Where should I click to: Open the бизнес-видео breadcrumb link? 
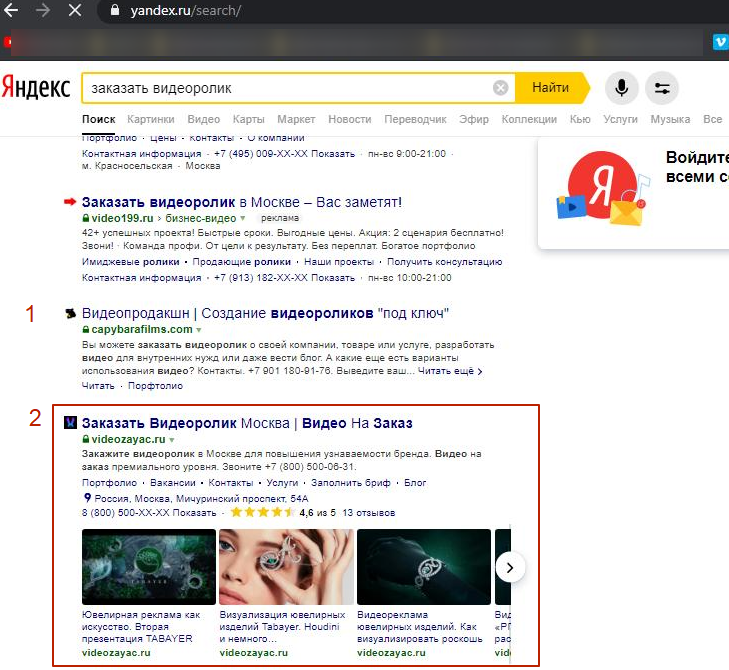tap(201, 218)
